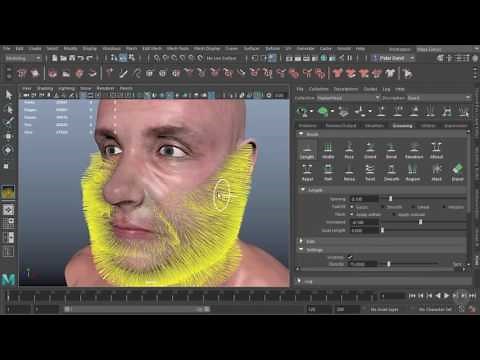Choose the Paint selection tool in toolbox

(9, 122)
